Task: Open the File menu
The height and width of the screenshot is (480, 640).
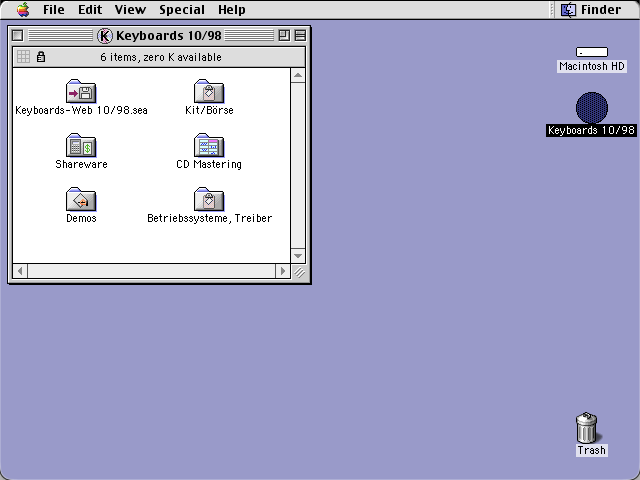Action: click(53, 9)
